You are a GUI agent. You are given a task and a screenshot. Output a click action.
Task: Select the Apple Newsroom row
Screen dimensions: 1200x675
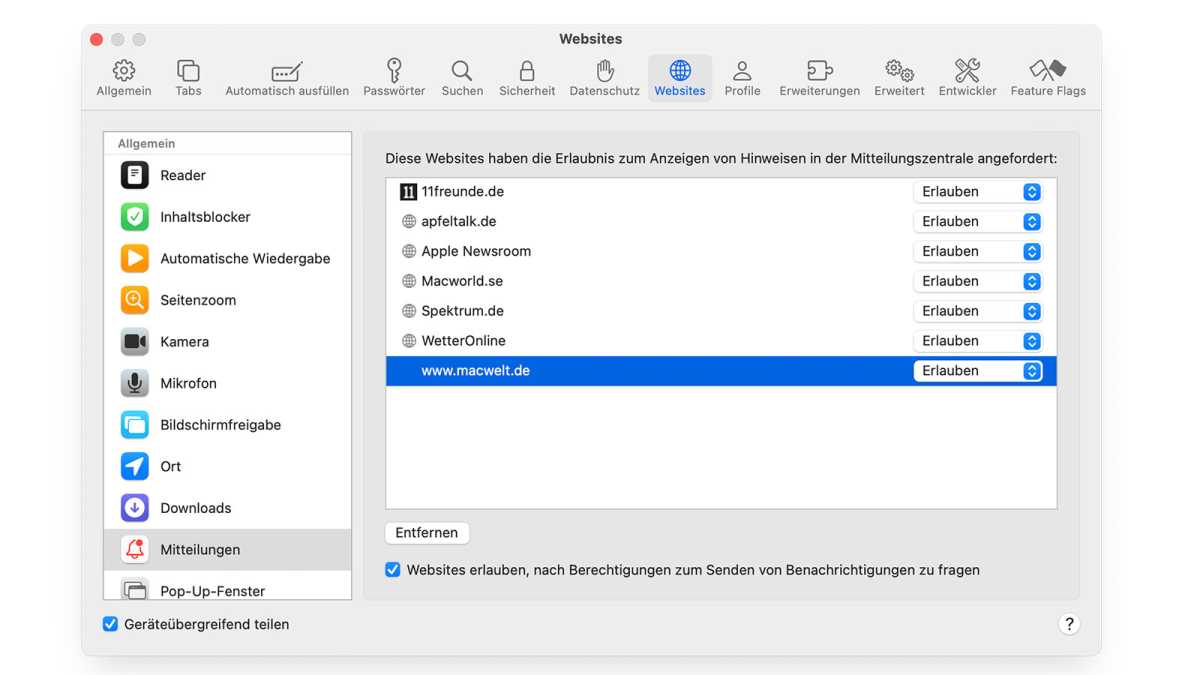[x=721, y=252]
